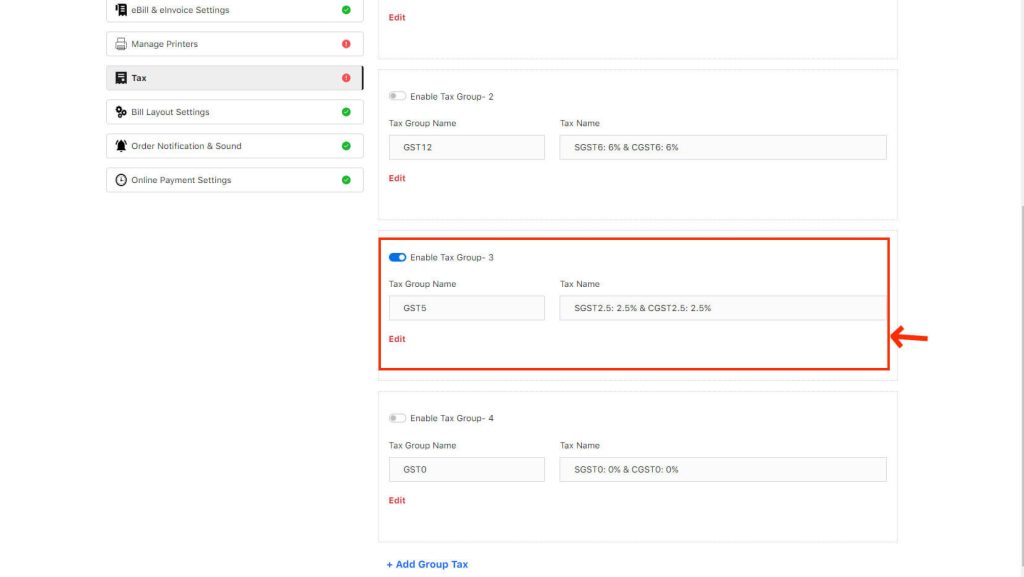1024x577 pixels.
Task: Edit the GST12 tax group
Action: tap(397, 178)
